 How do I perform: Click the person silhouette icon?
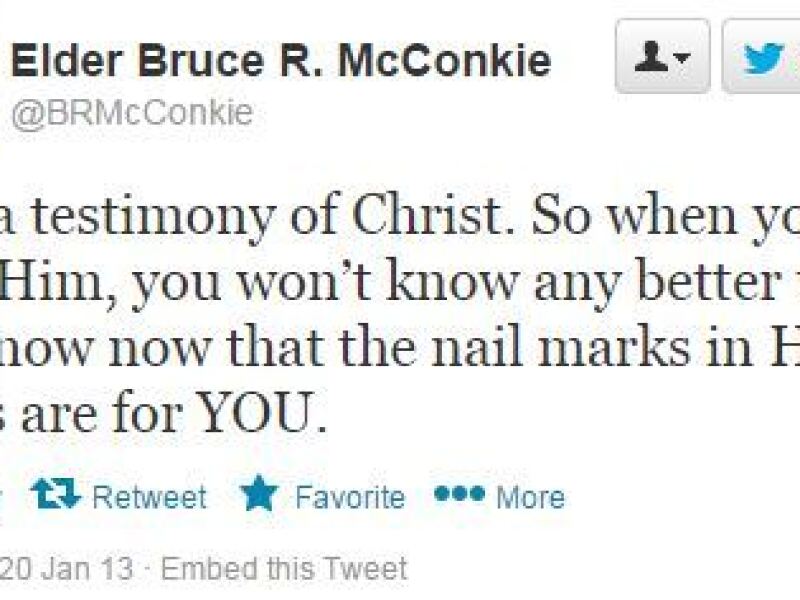(651, 57)
